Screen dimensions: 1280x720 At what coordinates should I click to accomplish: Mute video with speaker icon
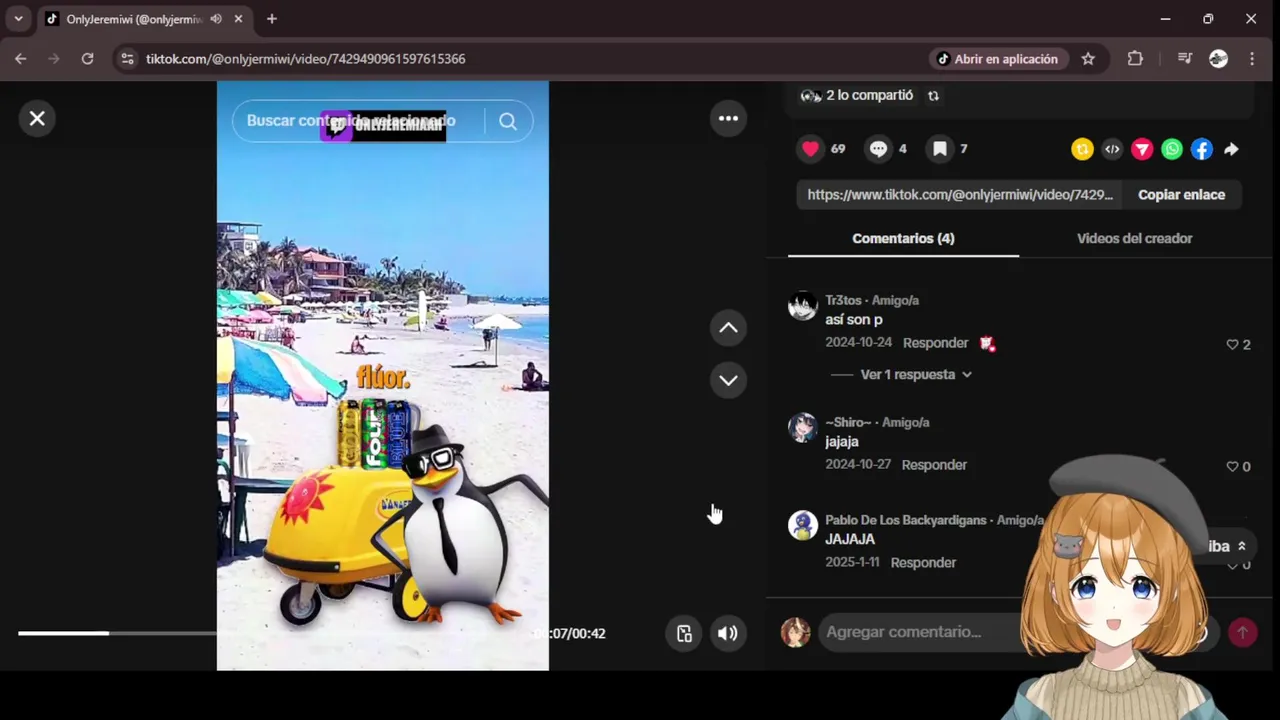click(x=728, y=633)
